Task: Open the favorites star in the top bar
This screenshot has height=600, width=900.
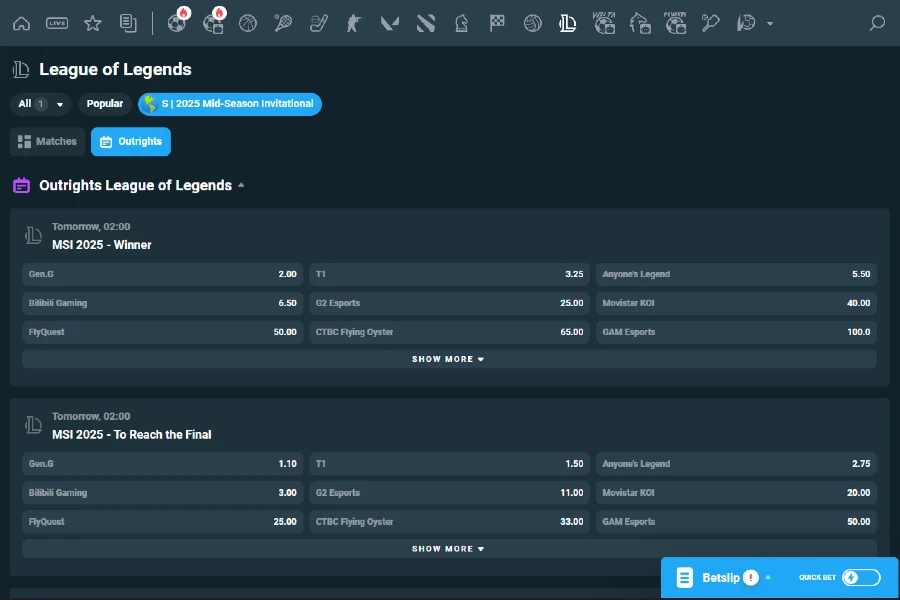Action: tap(93, 22)
